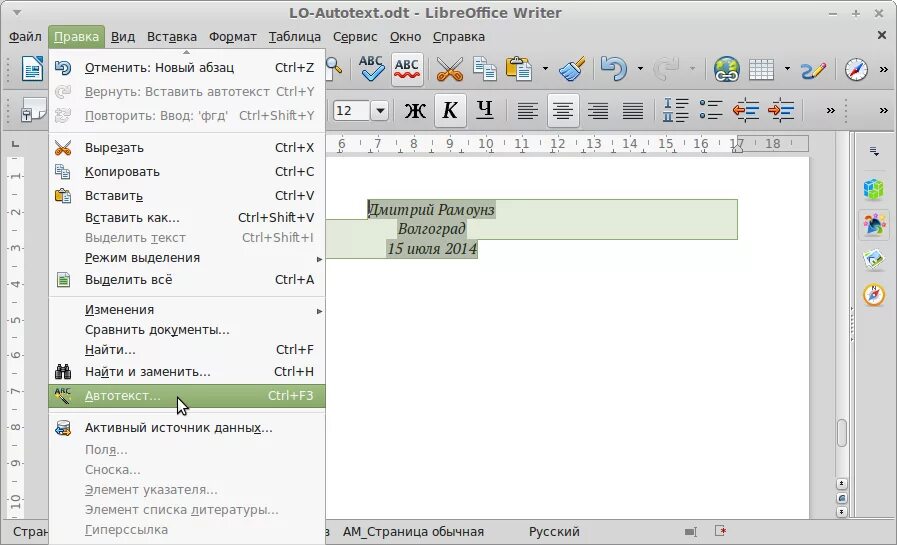Screen dimensions: 897x545
Task: Click the Cut scissors icon in the toolbar
Action: point(450,69)
